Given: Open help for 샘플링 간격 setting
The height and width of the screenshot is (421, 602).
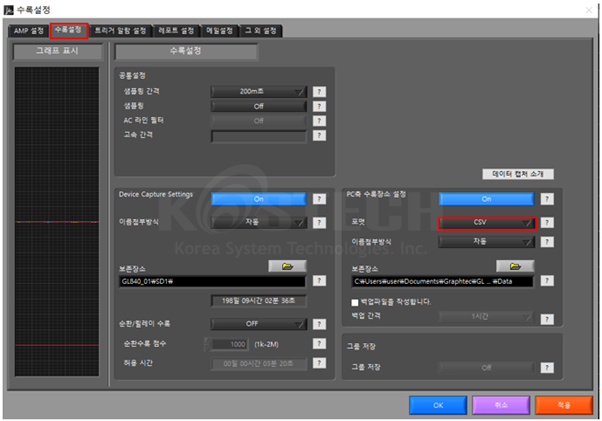Looking at the screenshot, I should coord(319,92).
